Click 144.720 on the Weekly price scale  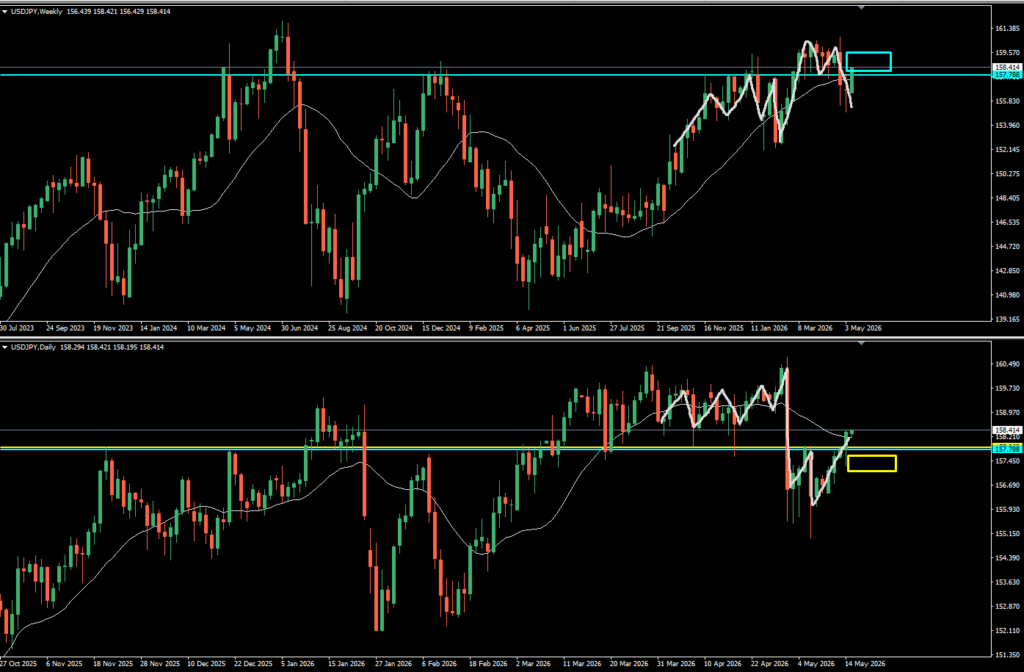tap(1008, 246)
